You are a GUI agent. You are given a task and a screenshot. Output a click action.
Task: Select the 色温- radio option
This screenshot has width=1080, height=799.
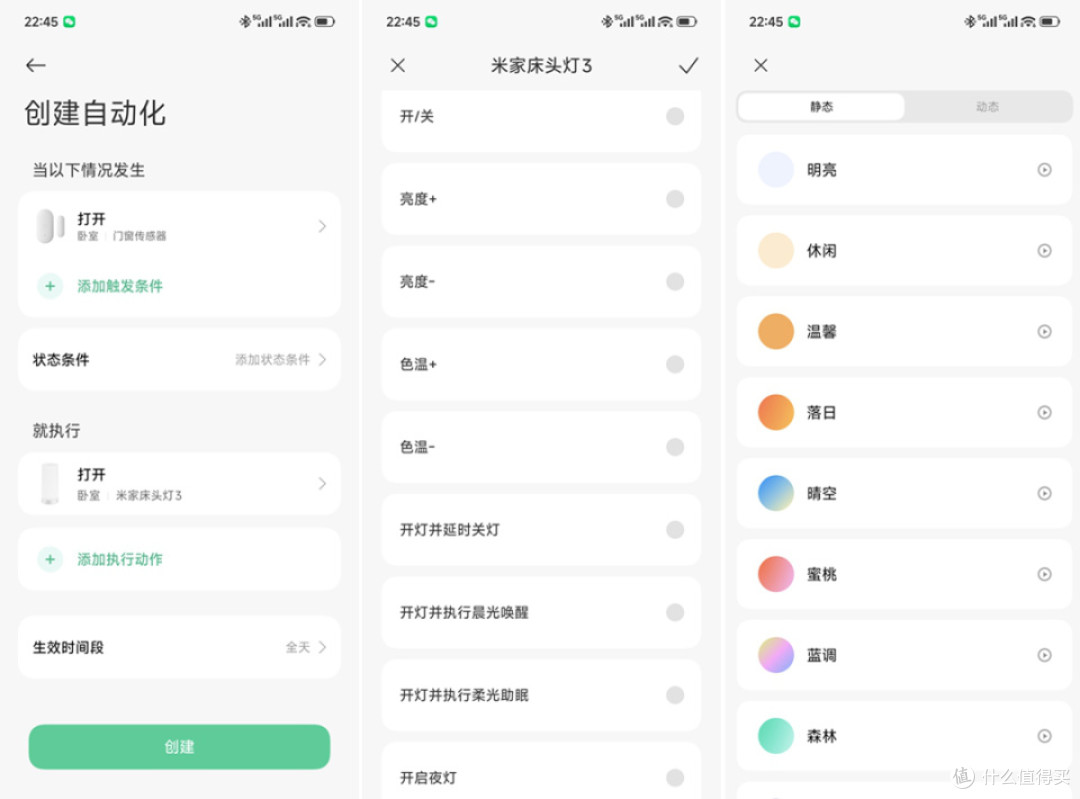pyautogui.click(x=675, y=447)
